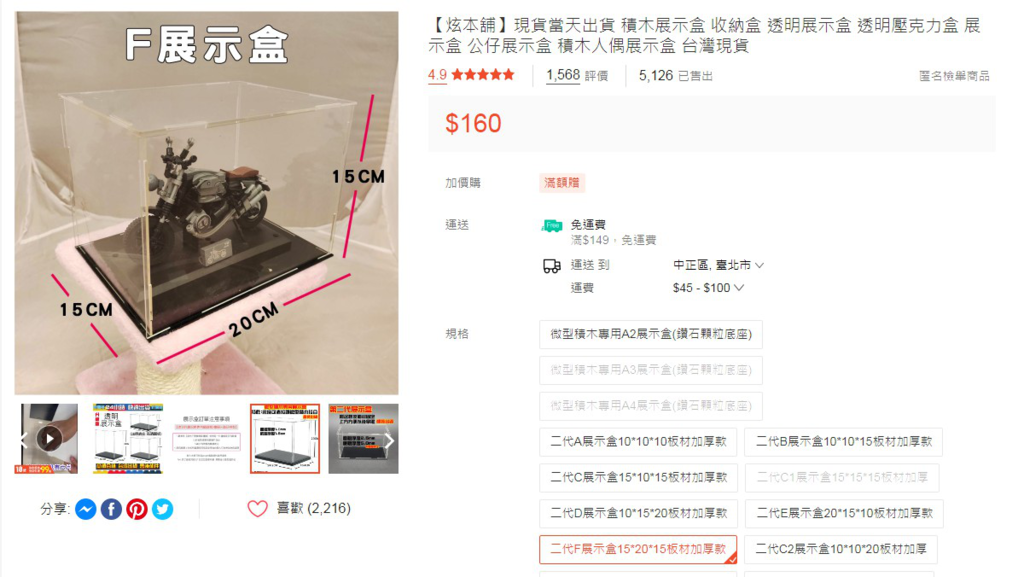Screen dimensions: 1024x577
Task: Share product on Facebook
Action: tap(111, 509)
